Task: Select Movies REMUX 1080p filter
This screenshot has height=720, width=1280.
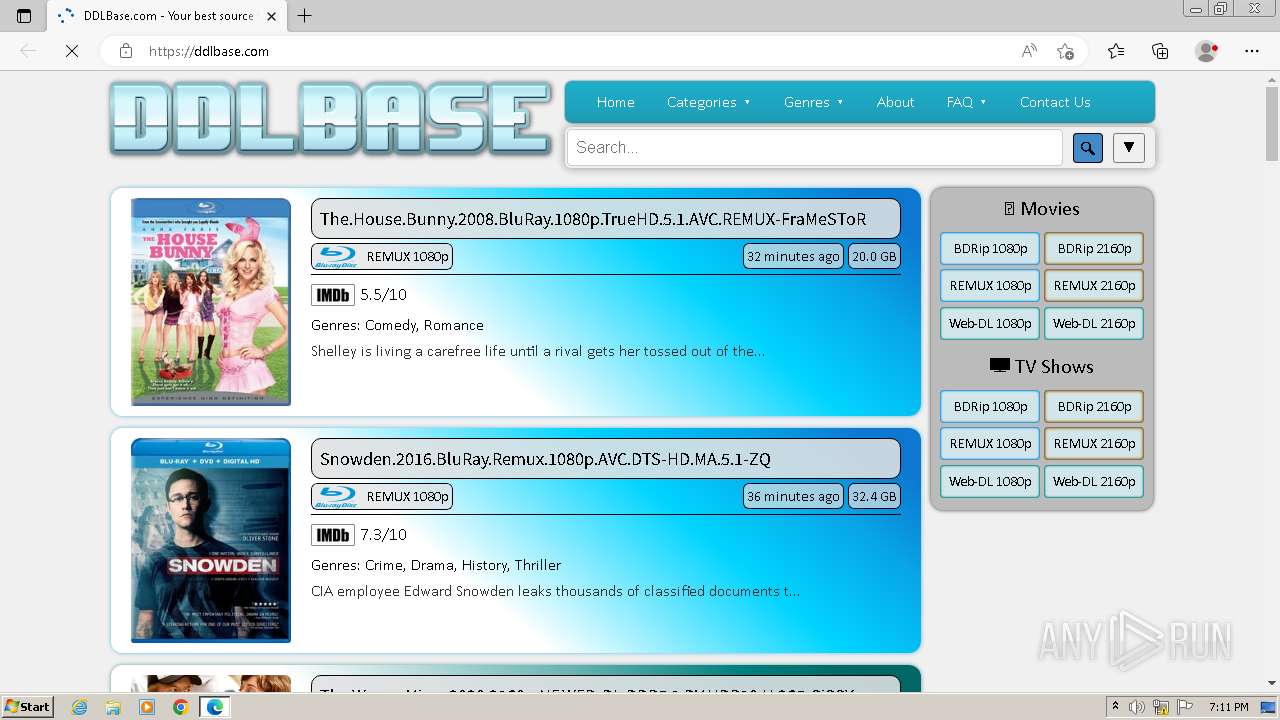Action: click(990, 286)
